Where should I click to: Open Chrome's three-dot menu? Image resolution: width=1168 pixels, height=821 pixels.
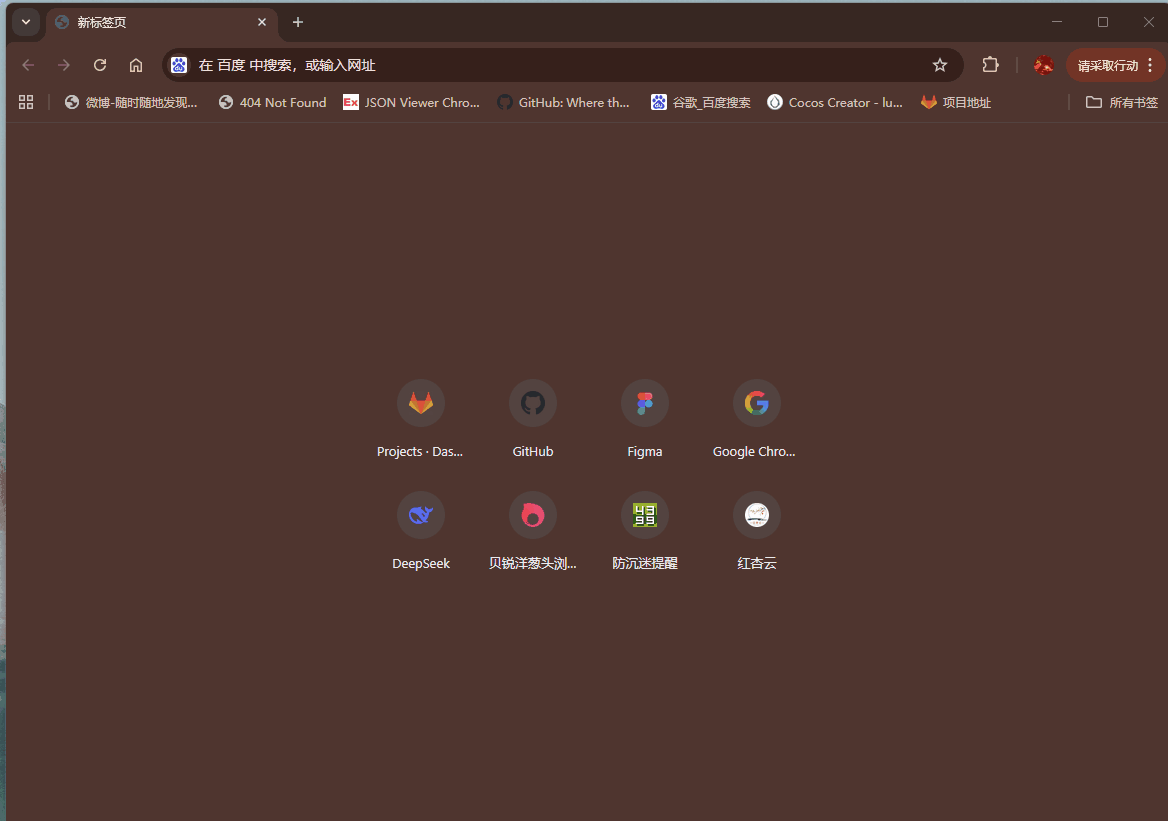pos(1151,66)
